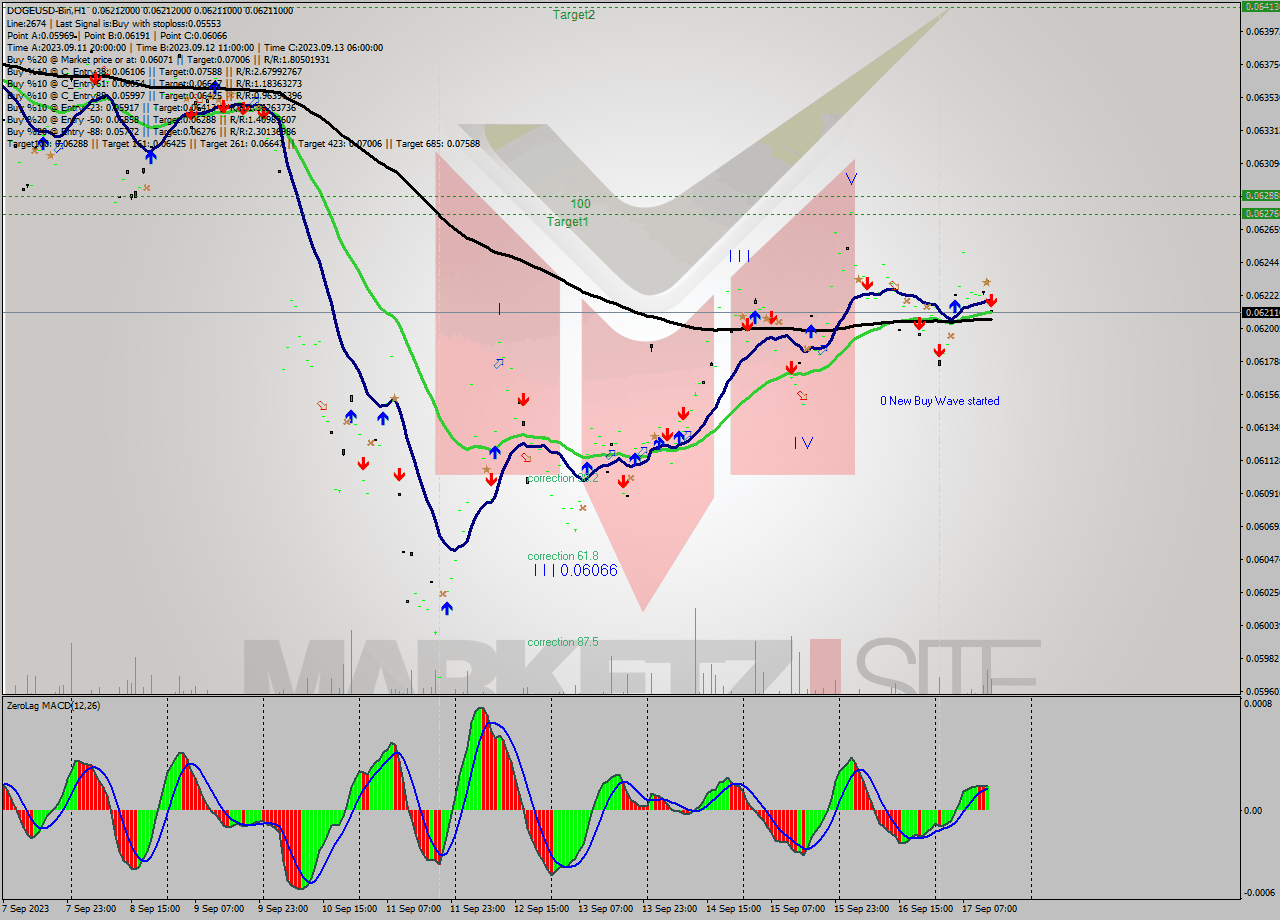This screenshot has height=920, width=1280.
Task: Click the '11 Sep 07:00' time axis label
Action: point(413,909)
